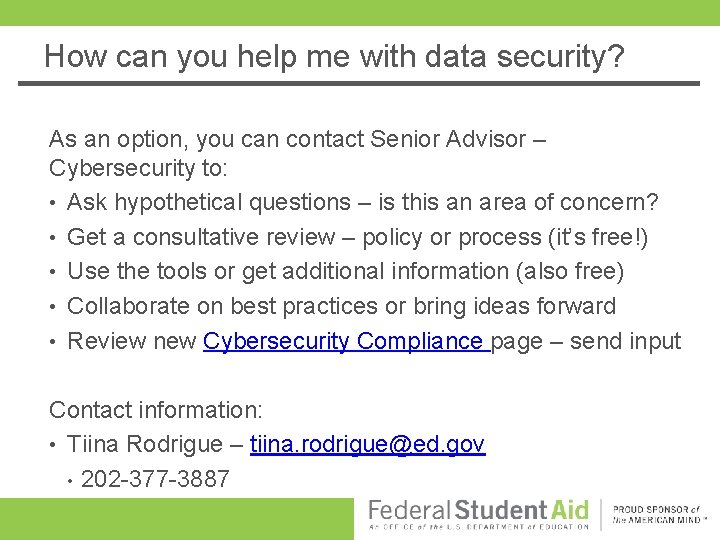The height and width of the screenshot is (540, 720).
Task: Click the 'Get a consultative review' bullet line
Action: [357, 237]
